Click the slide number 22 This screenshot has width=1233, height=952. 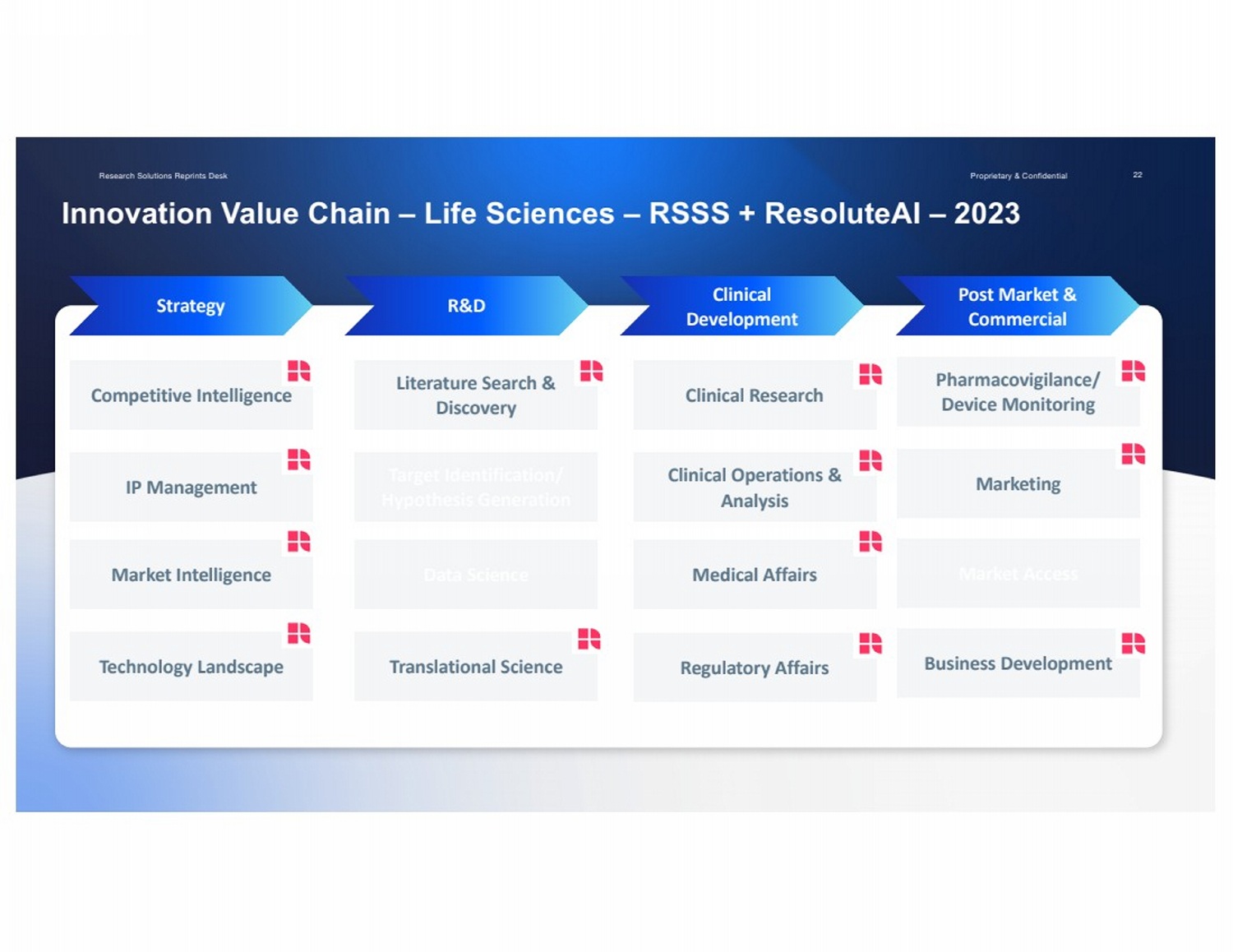point(1137,175)
